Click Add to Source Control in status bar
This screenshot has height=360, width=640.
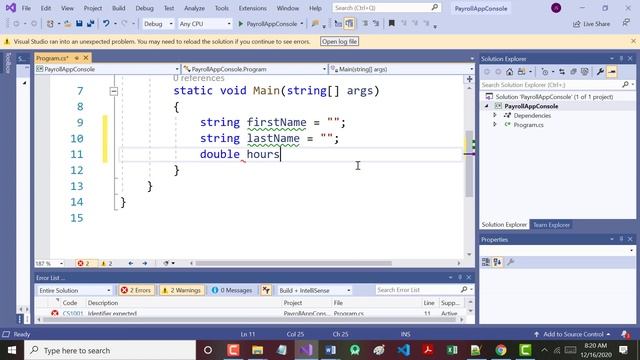point(572,334)
